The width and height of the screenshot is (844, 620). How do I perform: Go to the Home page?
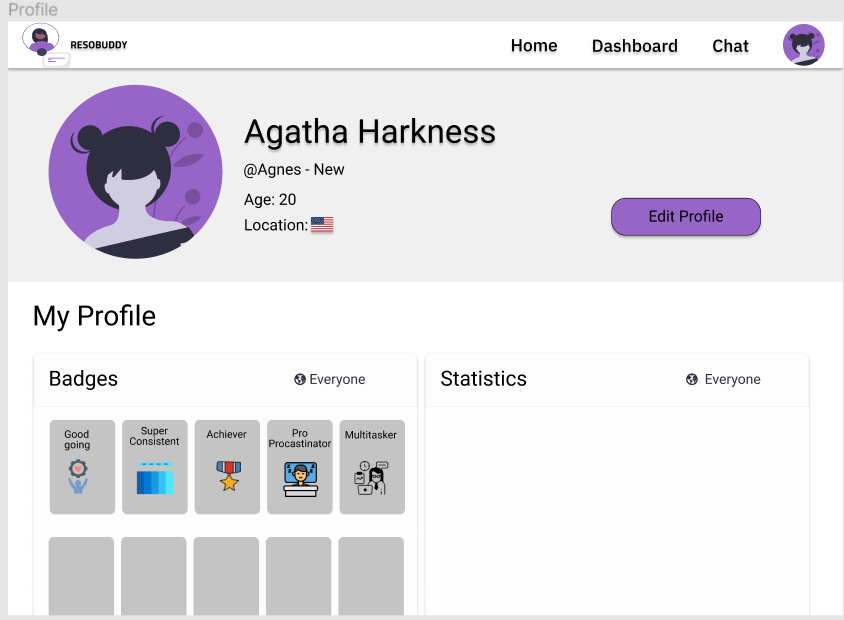tap(534, 46)
